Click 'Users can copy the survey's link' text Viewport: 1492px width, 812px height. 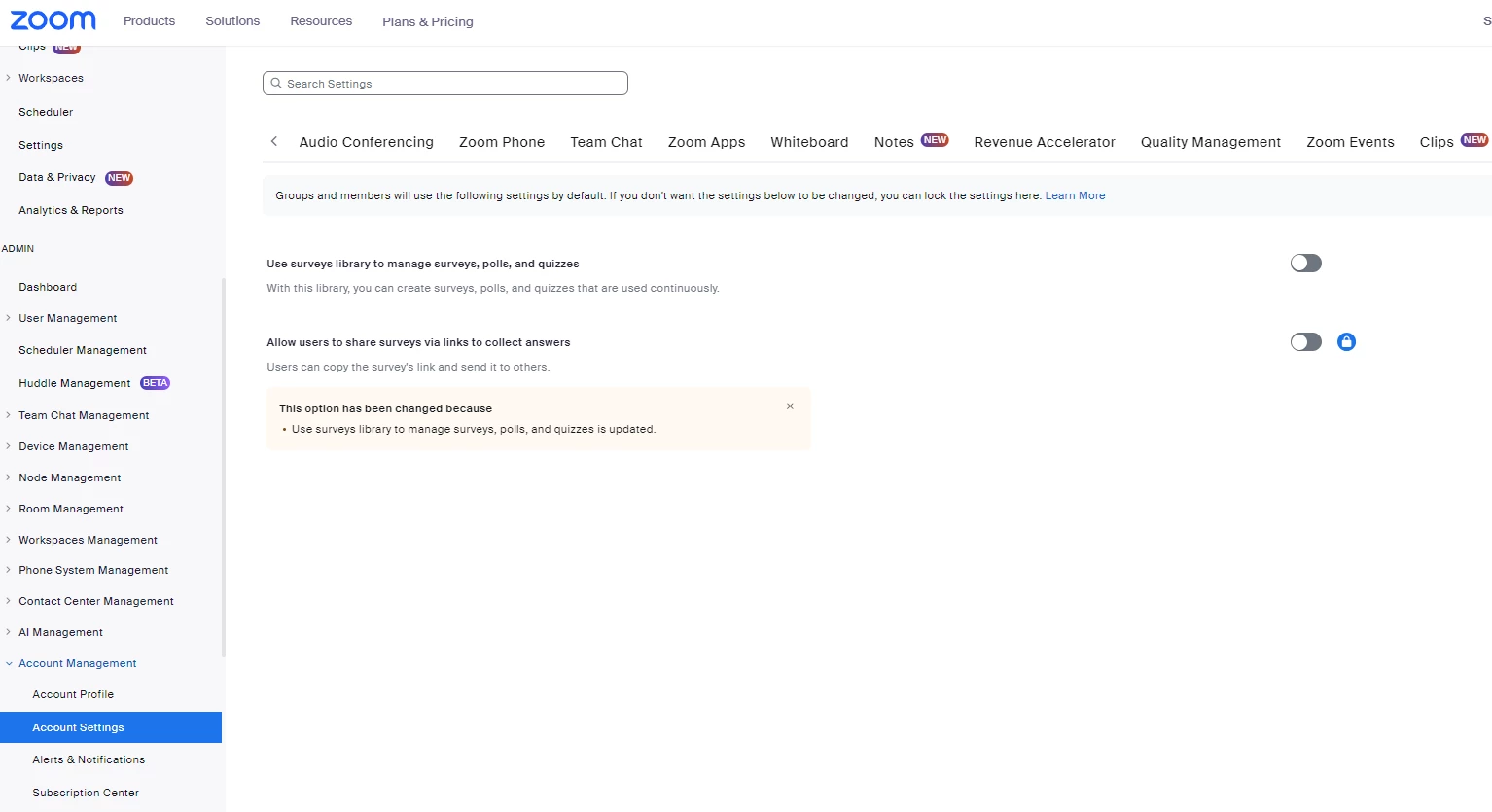tap(408, 367)
